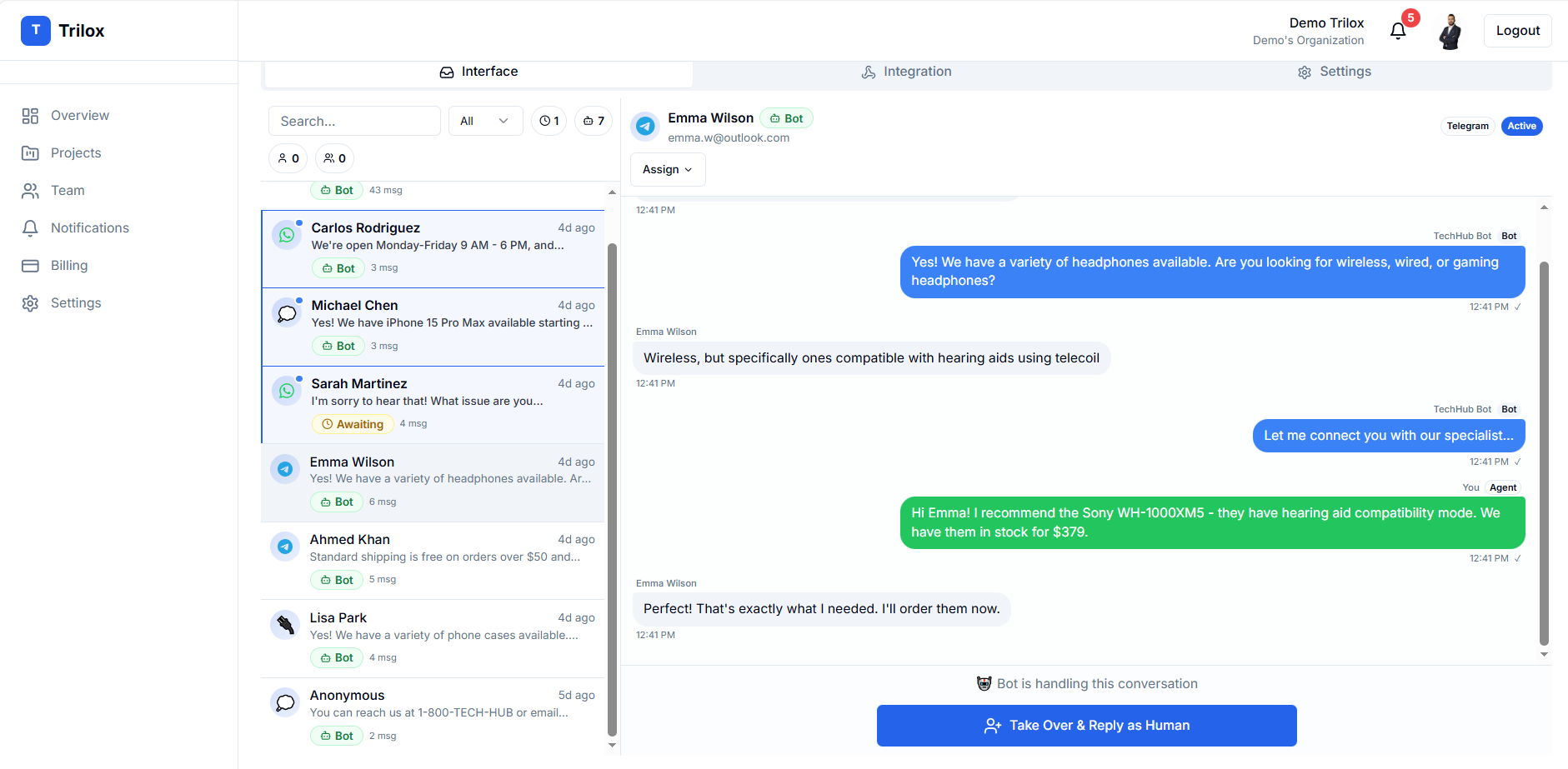
Task: Open the All filter dropdown
Action: (x=485, y=121)
